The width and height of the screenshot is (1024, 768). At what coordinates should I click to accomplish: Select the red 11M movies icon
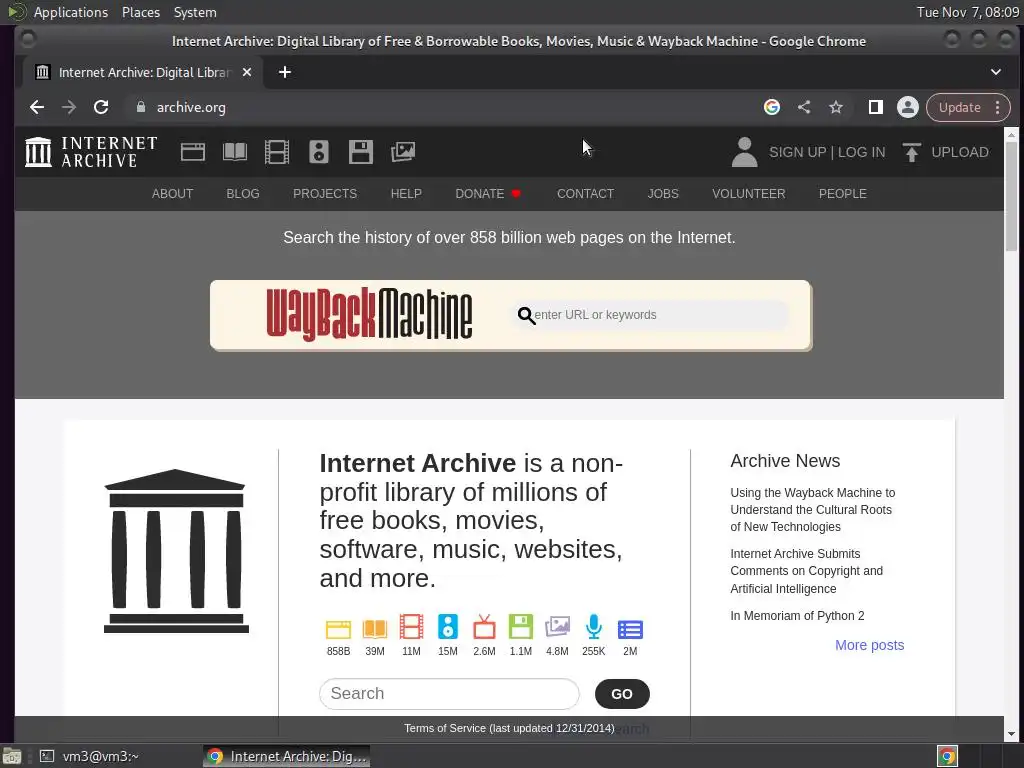coord(411,627)
